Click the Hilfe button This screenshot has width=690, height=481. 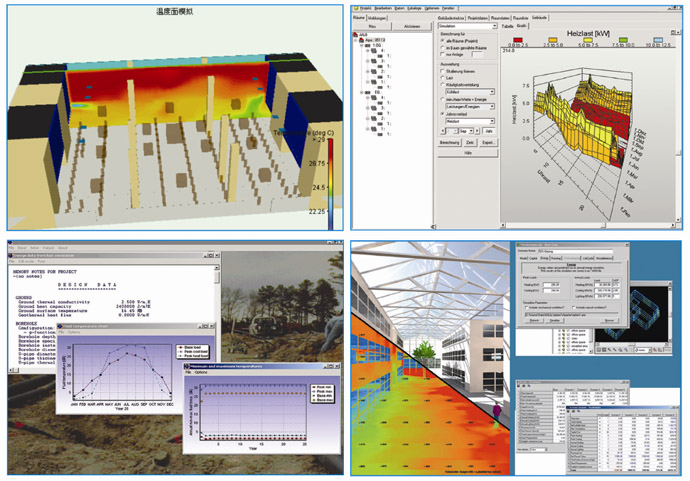pos(468,152)
